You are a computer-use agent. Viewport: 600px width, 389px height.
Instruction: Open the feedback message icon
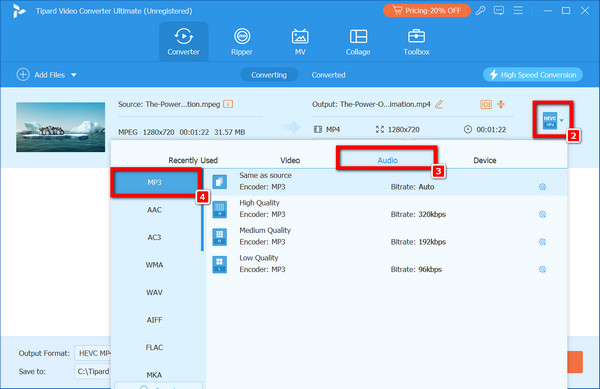(499, 11)
